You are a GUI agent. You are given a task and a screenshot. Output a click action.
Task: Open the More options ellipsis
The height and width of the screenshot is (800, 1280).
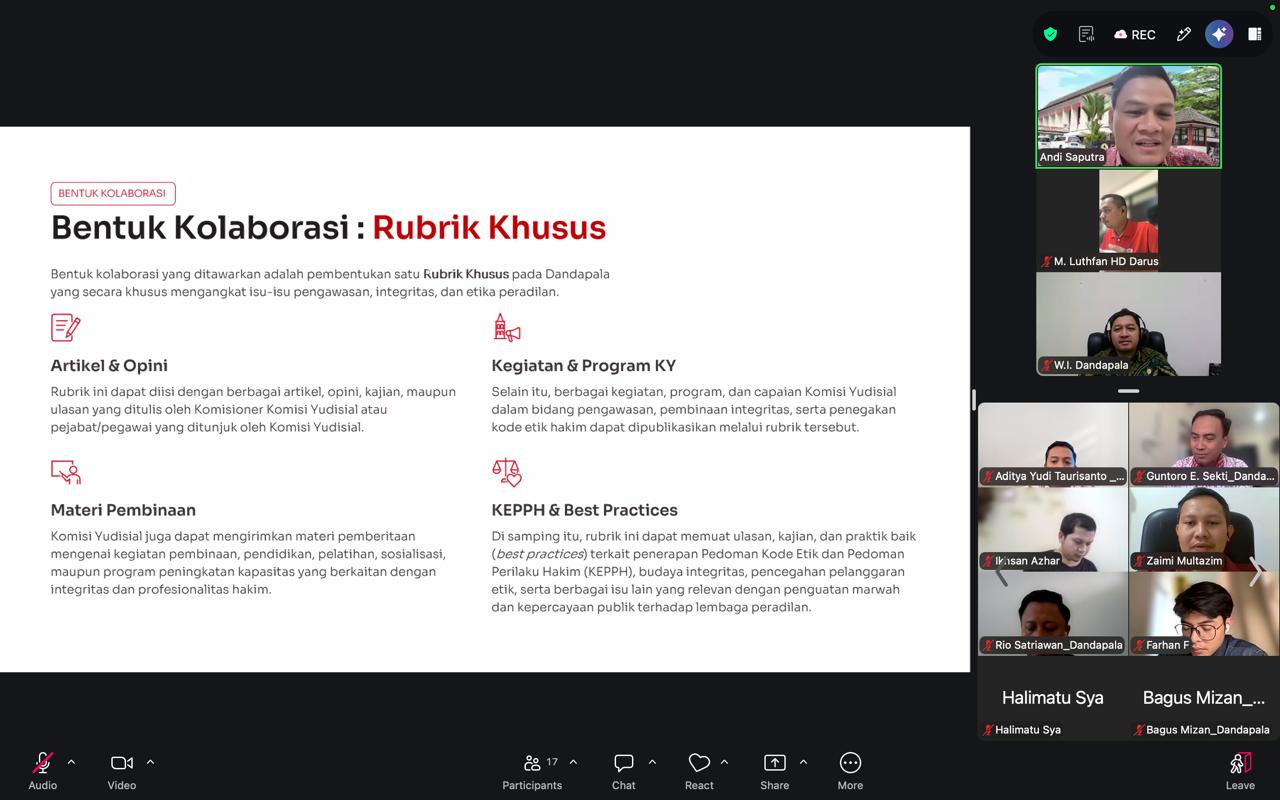point(850,771)
